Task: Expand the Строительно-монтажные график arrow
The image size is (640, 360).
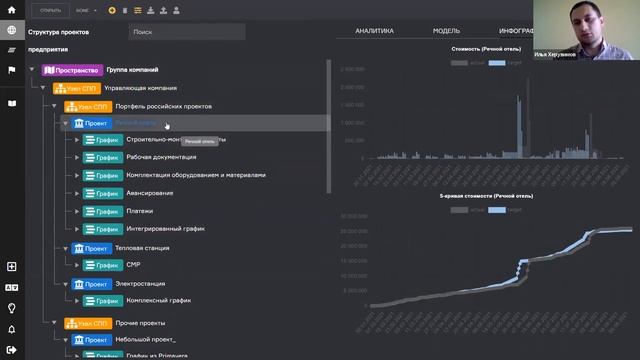Action: coord(77,140)
